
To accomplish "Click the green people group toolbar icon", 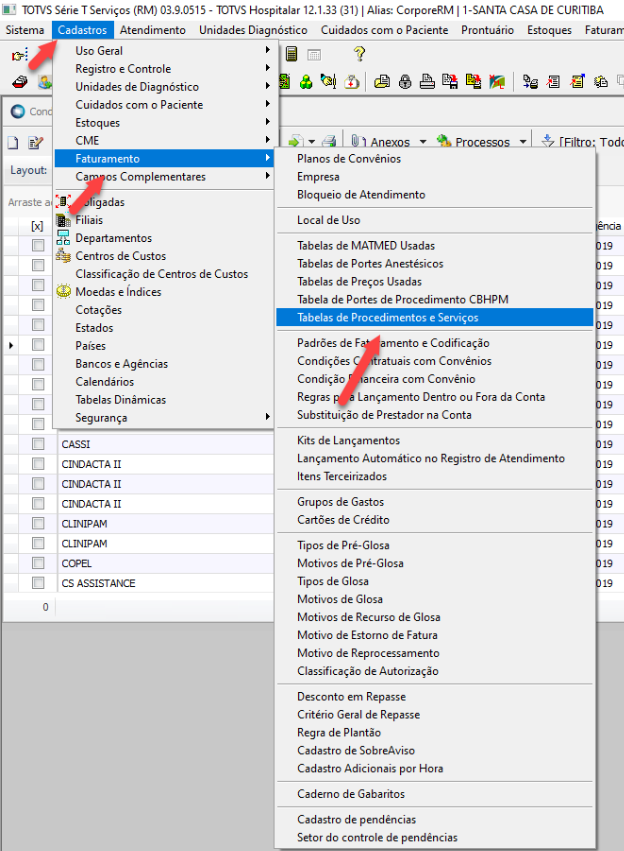I will coord(306,82).
